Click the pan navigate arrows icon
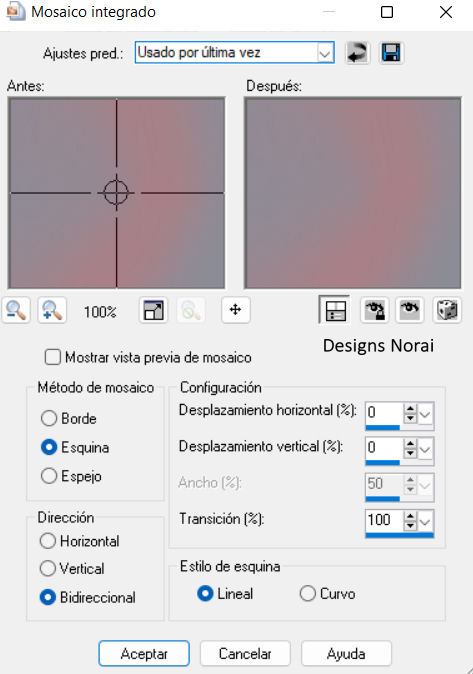This screenshot has width=473, height=674. coord(235,310)
